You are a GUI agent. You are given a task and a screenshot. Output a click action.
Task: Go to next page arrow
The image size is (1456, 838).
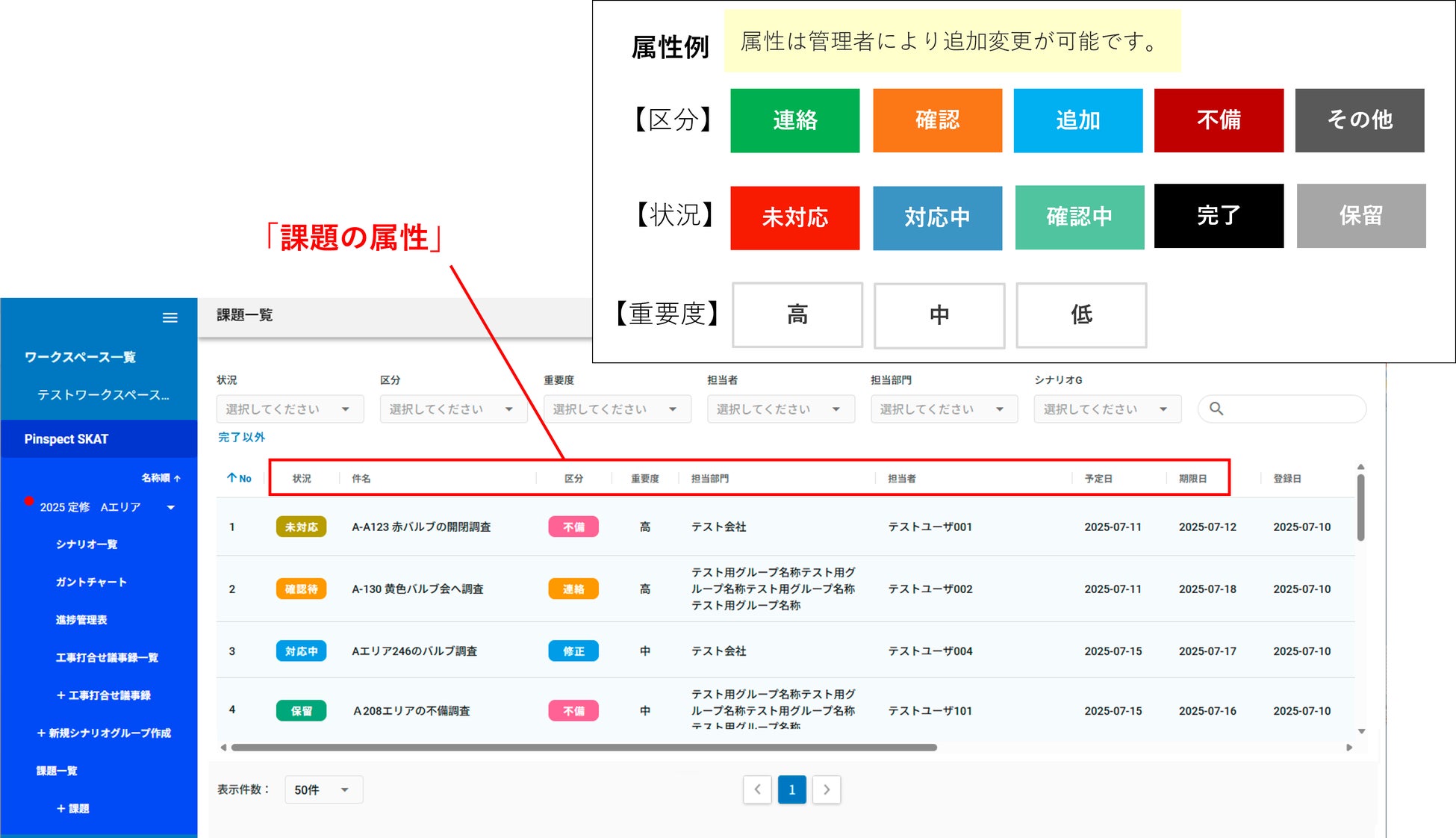pos(827,789)
